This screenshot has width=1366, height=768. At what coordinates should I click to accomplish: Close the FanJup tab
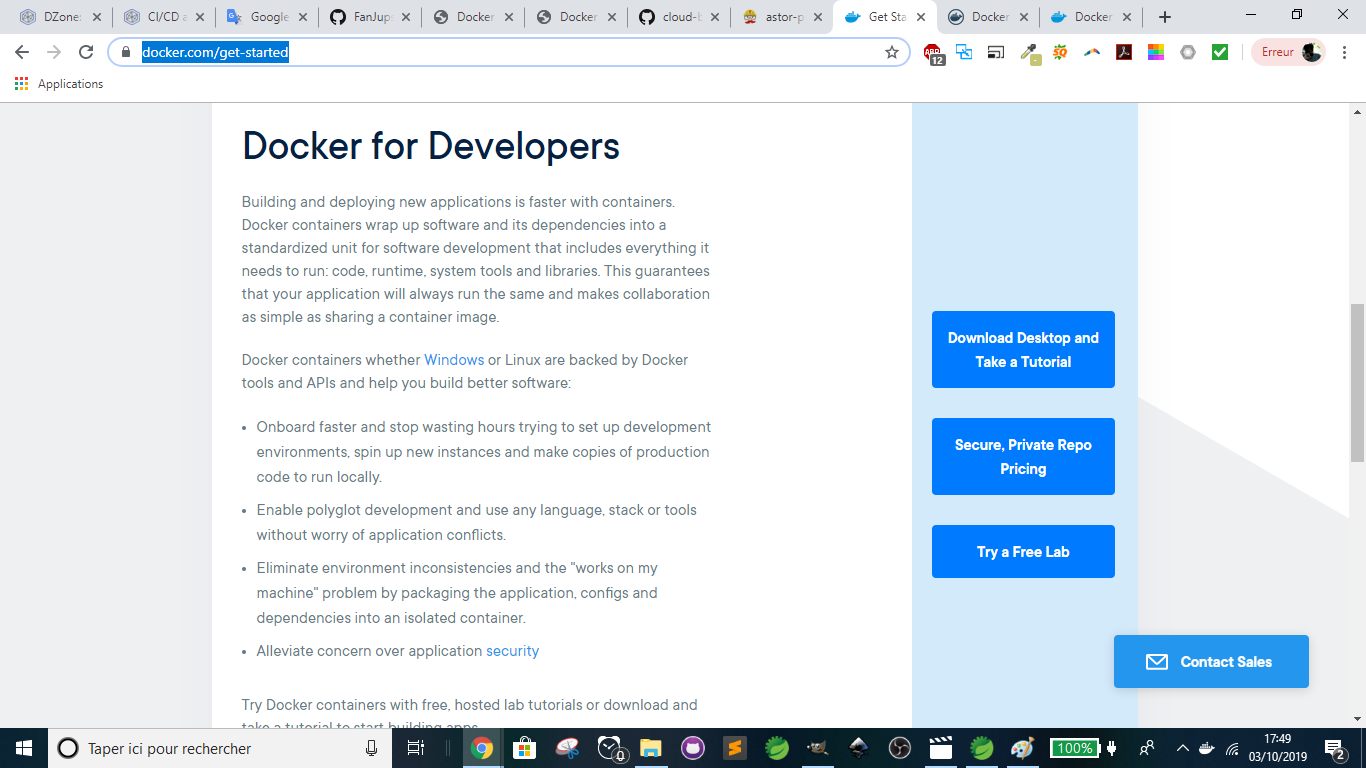(406, 17)
